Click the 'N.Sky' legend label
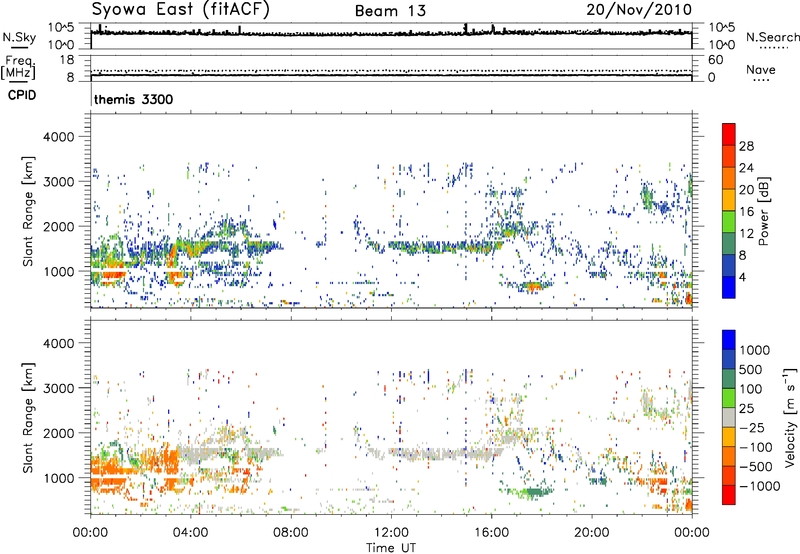The height and width of the screenshot is (554, 800). point(19,37)
